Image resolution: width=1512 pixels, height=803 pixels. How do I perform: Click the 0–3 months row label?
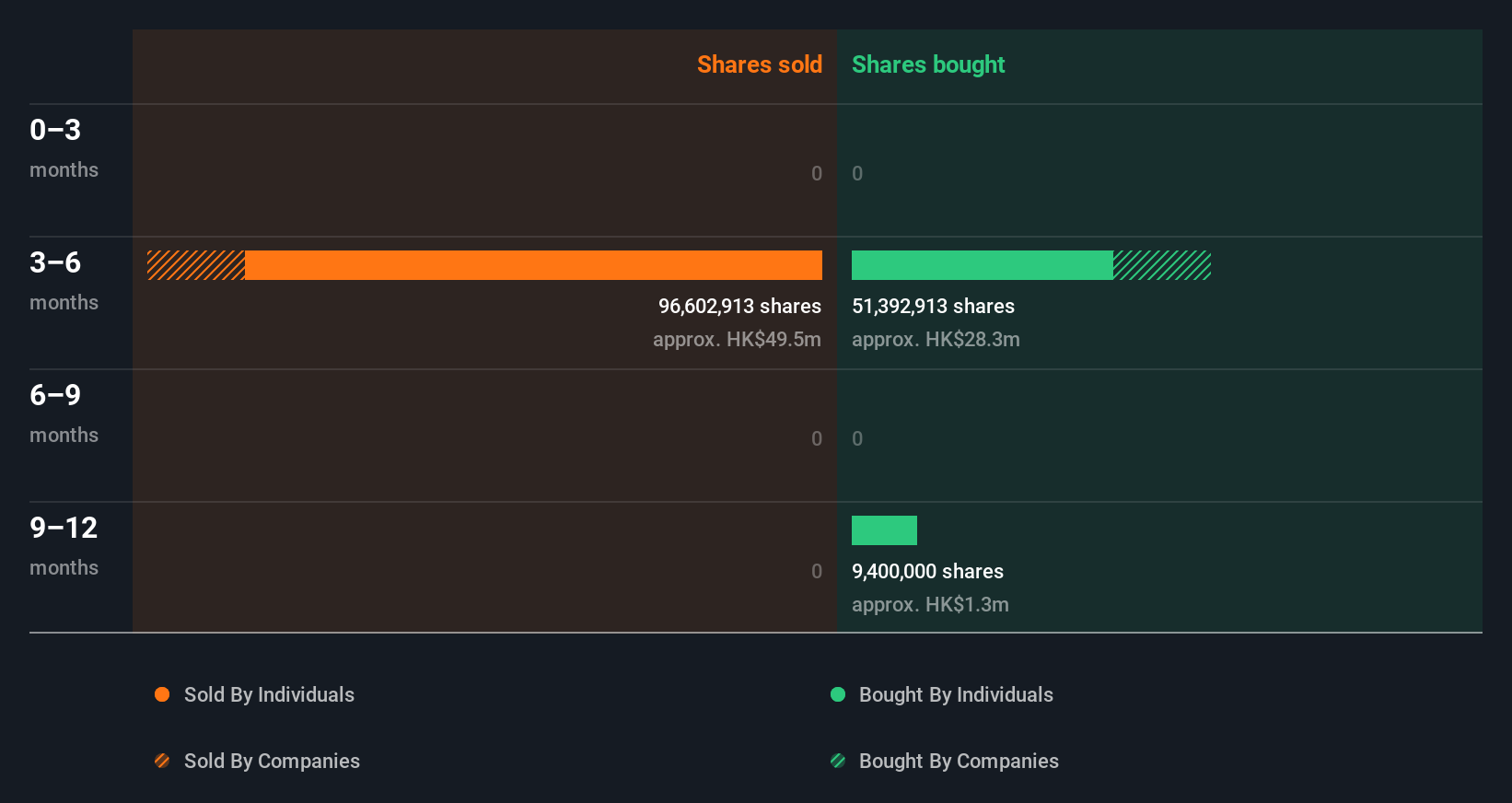[x=64, y=147]
